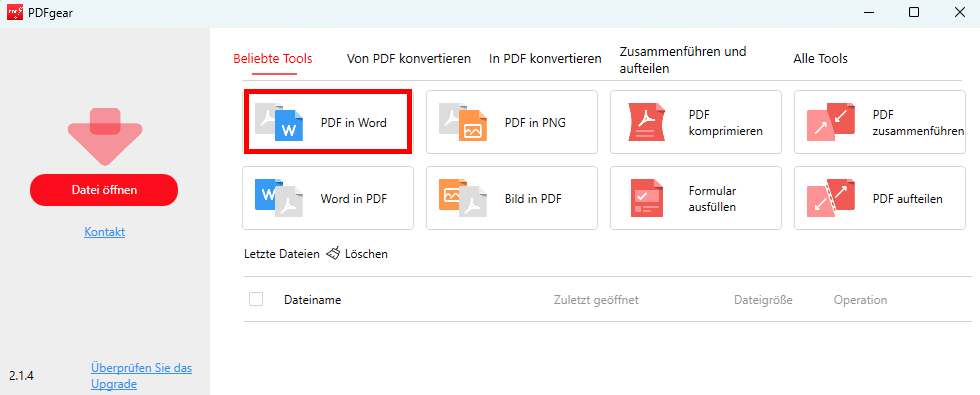Open the Von PDF konvertieren tab
980x395 pixels.
409,59
